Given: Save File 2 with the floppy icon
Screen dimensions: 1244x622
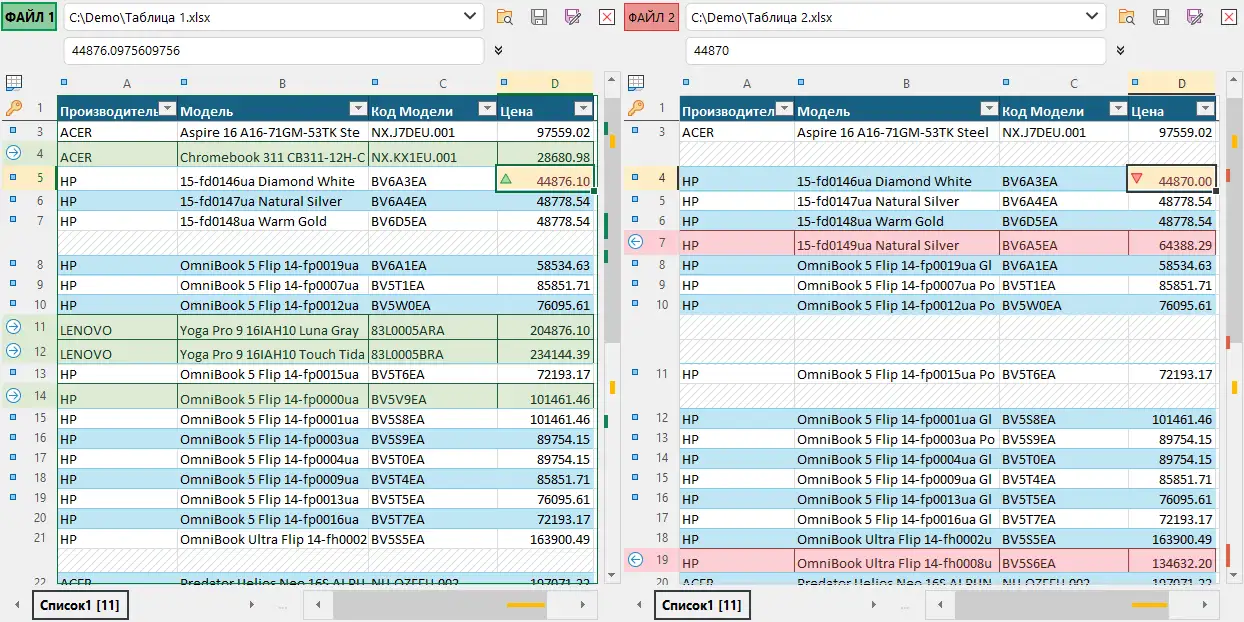Looking at the screenshot, I should 1161,17.
